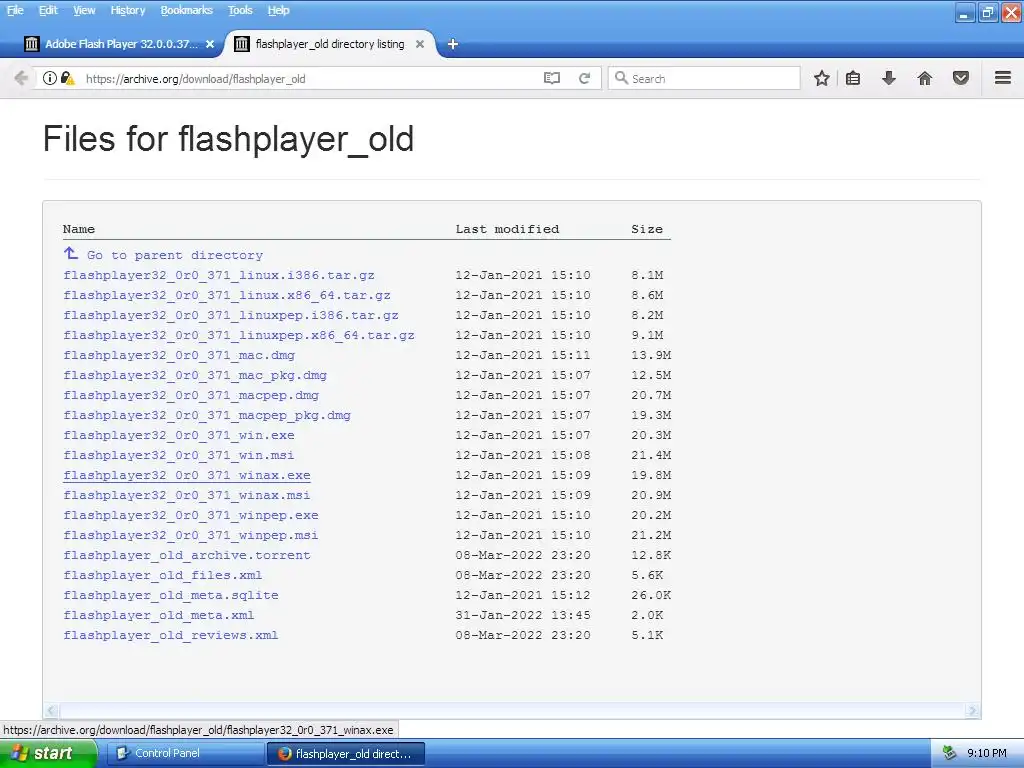Click 'Files for flashplayer_old' heading
The width and height of the screenshot is (1024, 768).
tap(229, 139)
